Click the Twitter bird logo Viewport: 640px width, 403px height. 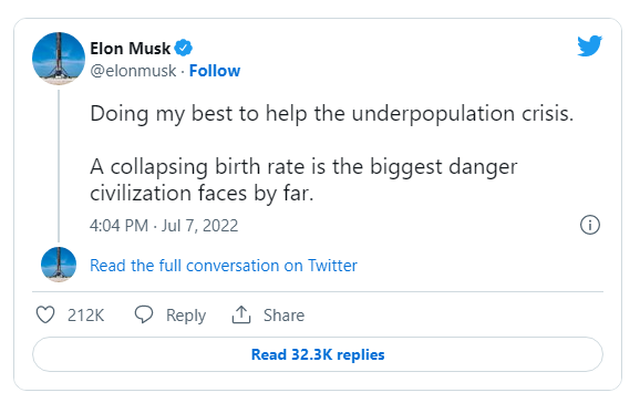[589, 46]
